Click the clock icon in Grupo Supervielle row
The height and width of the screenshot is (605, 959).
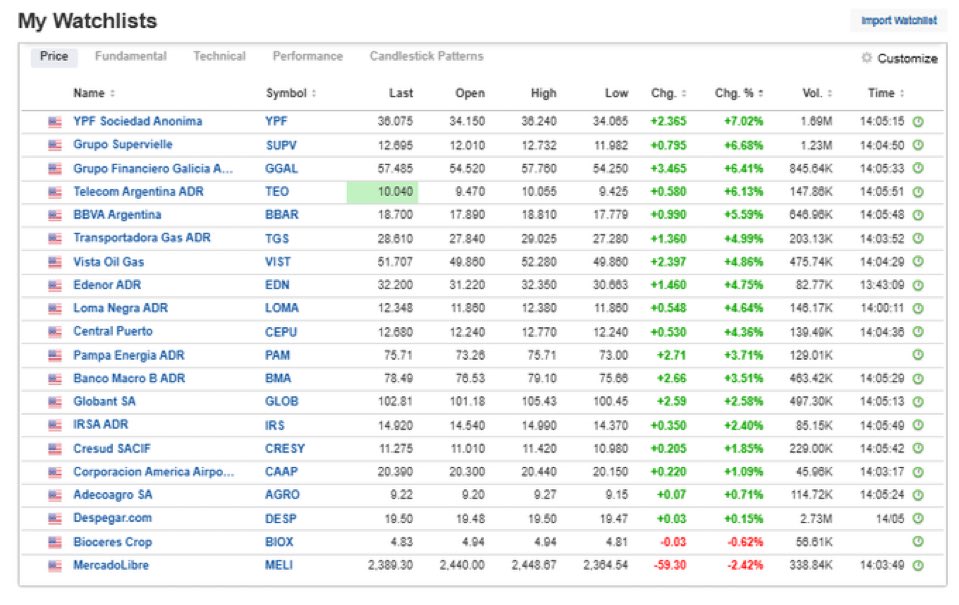918,145
